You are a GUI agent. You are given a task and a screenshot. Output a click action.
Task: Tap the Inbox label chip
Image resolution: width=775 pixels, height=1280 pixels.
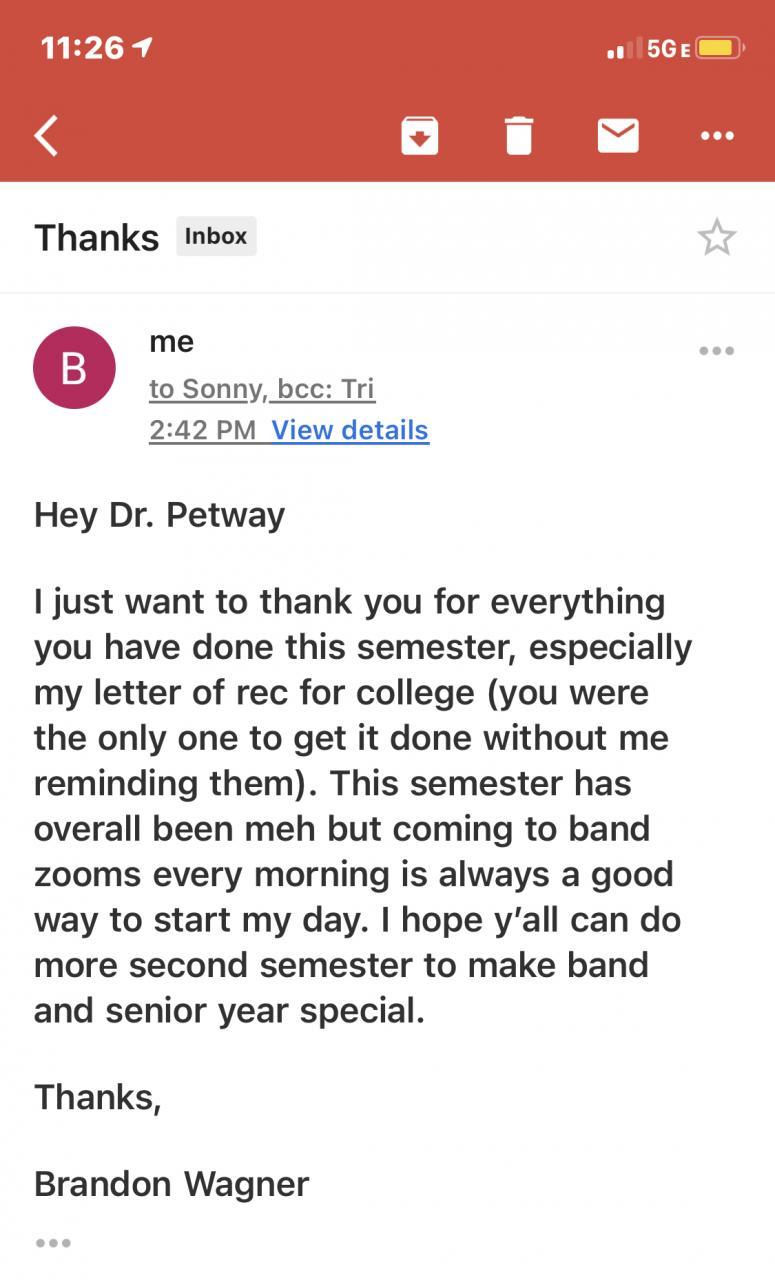[216, 237]
